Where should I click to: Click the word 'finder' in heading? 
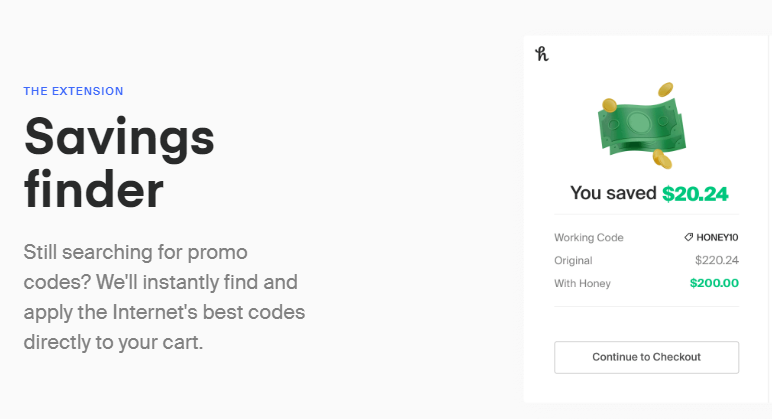click(94, 190)
